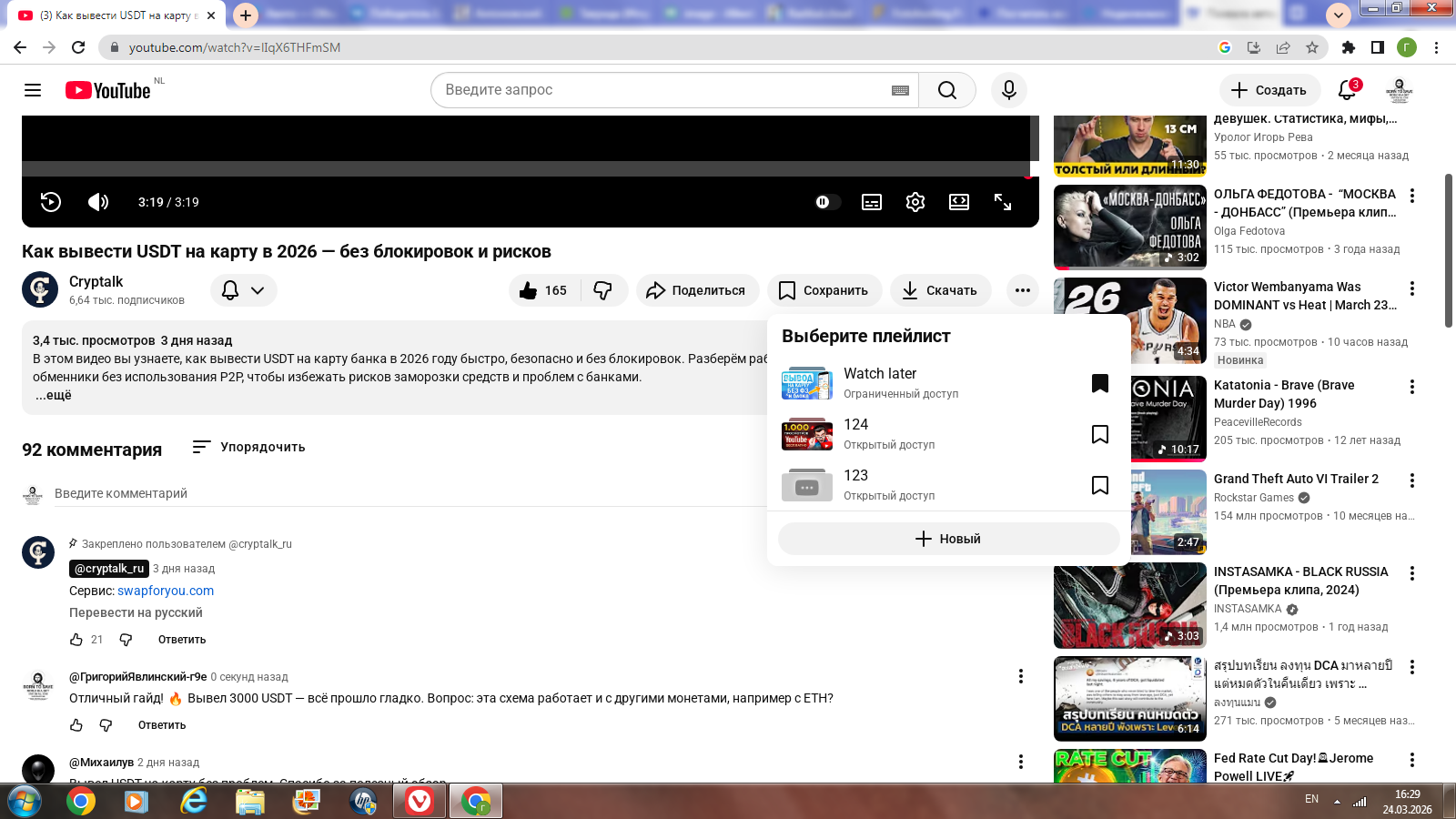Reply to the pinned comment
This screenshot has height=819, width=1456.
click(182, 640)
